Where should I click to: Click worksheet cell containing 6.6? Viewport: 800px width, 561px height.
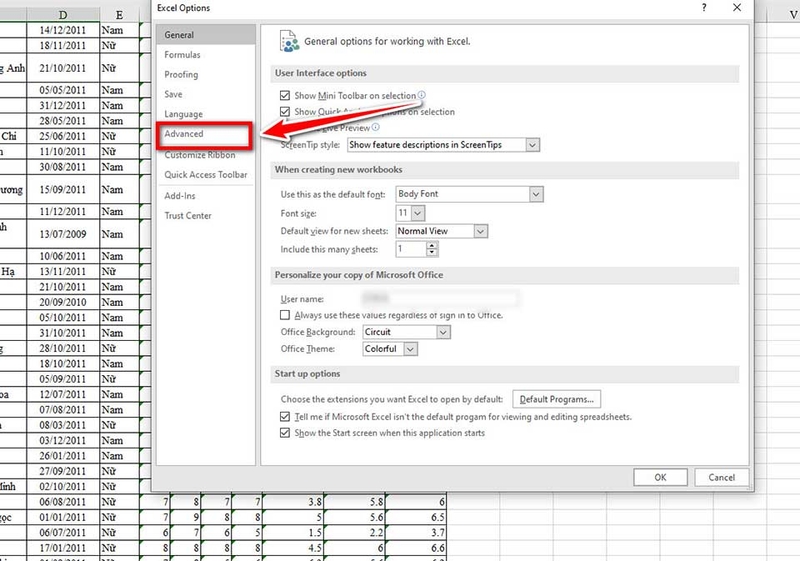(416, 548)
